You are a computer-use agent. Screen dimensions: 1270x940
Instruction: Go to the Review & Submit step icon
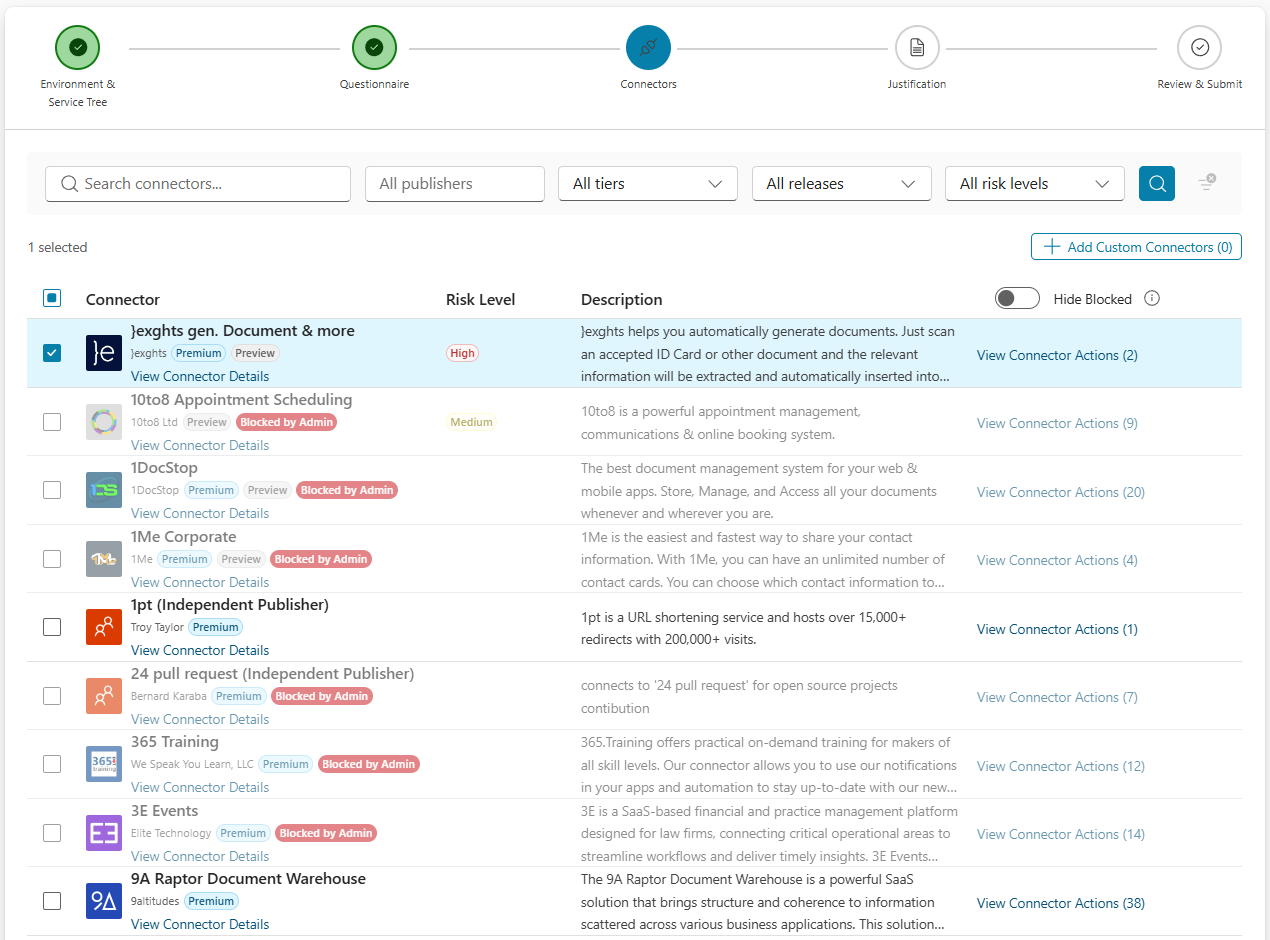tap(1199, 47)
